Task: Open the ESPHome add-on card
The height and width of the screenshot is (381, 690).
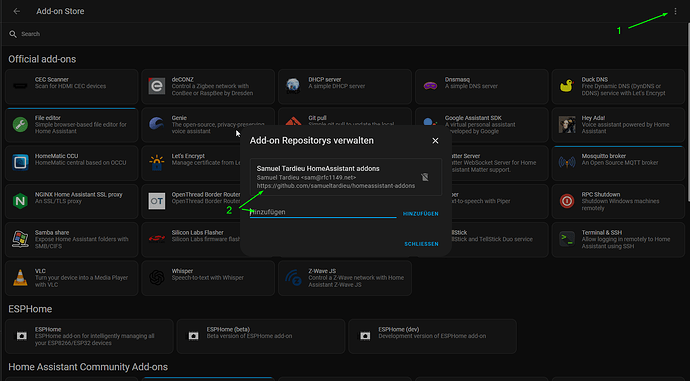Action: coord(89,337)
